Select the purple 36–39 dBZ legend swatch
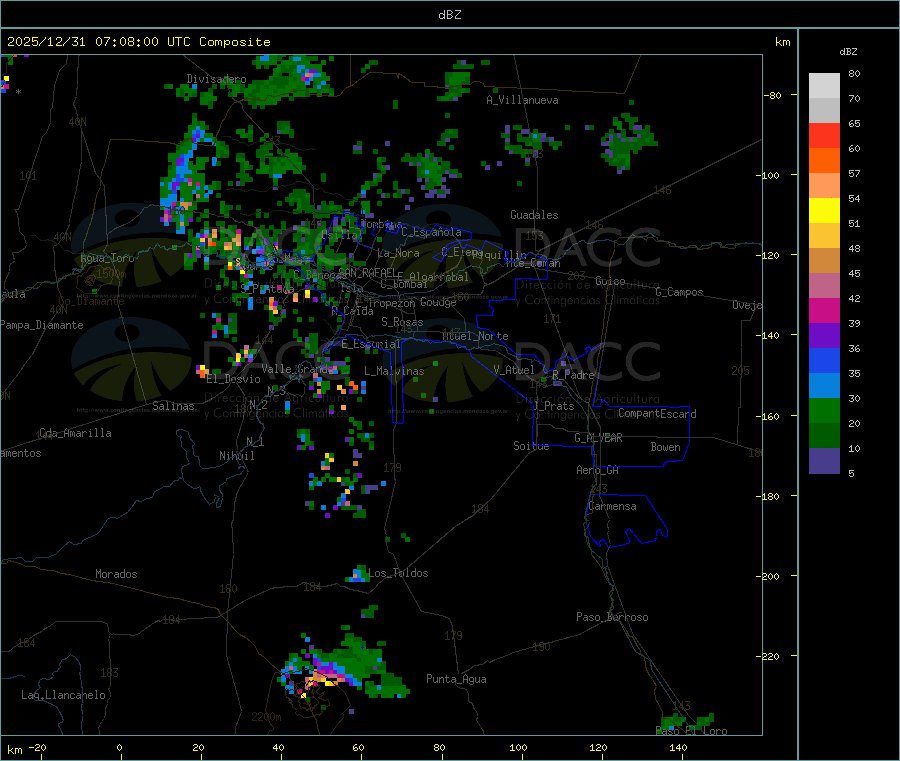This screenshot has height=761, width=900. pos(824,336)
